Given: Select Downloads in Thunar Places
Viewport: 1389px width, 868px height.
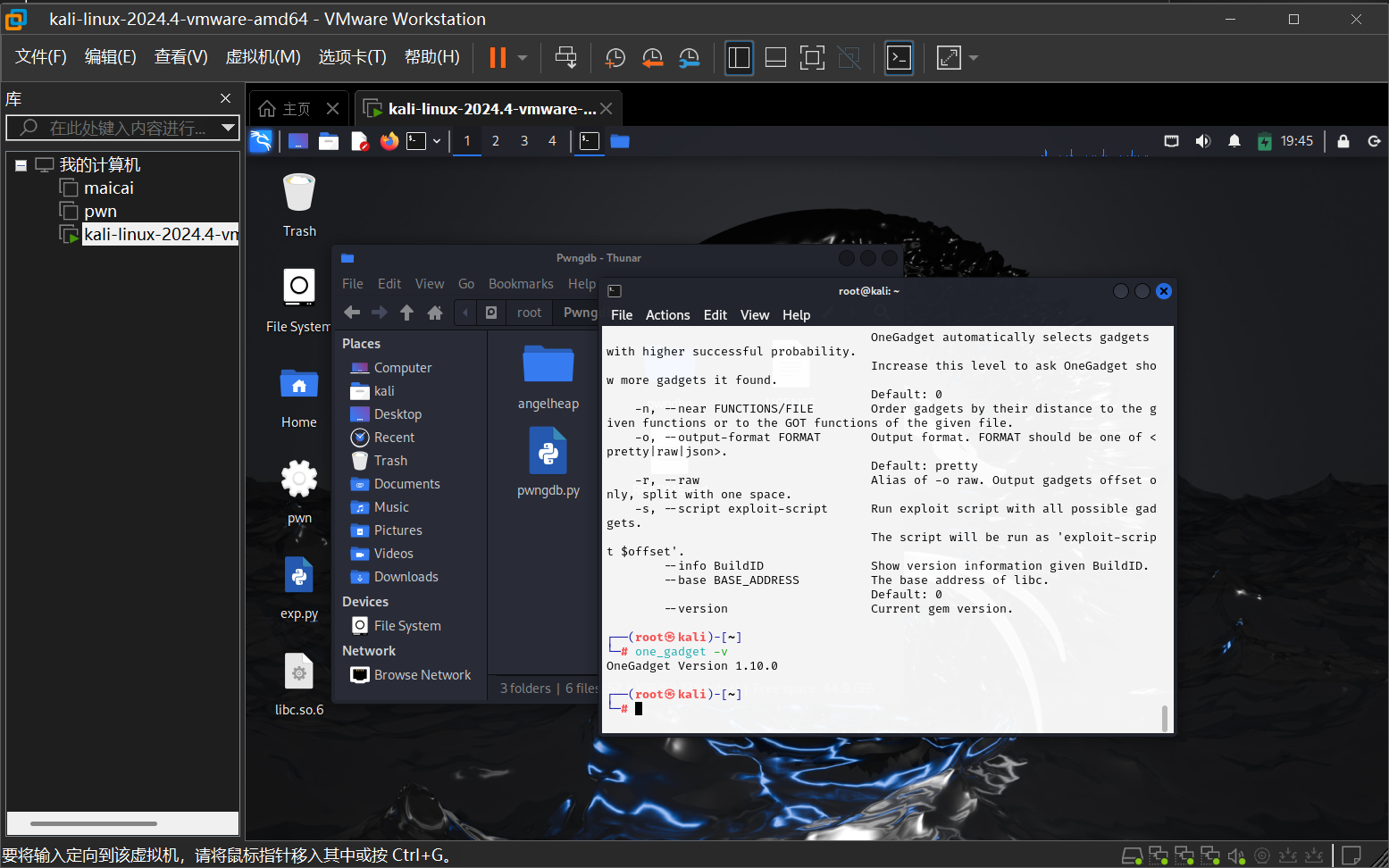Looking at the screenshot, I should coord(395,577).
